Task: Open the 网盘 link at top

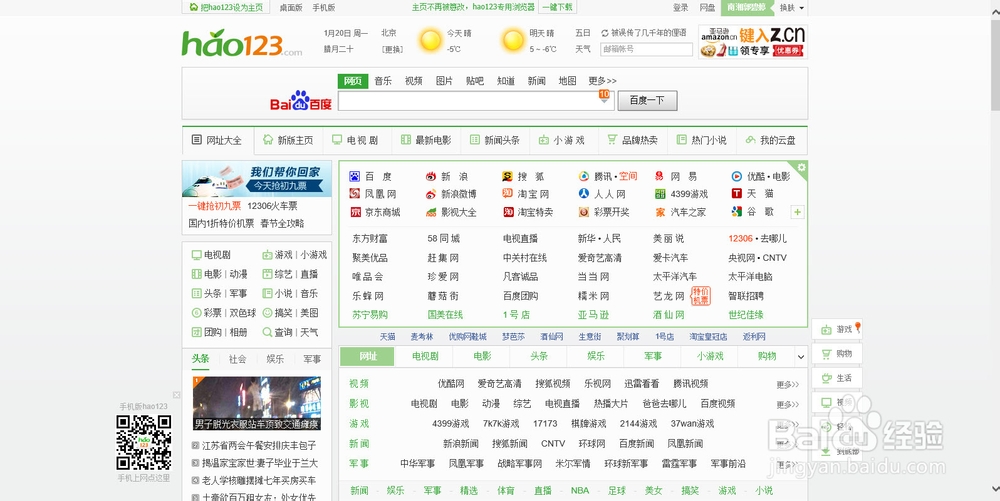Action: (x=707, y=8)
